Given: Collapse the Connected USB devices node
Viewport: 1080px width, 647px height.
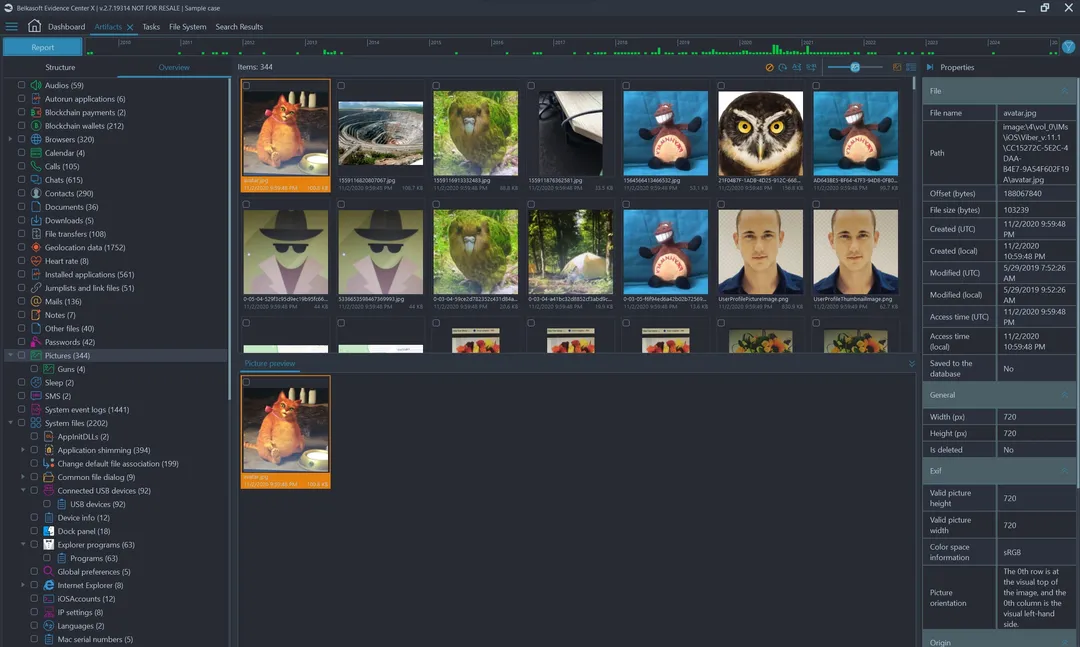Looking at the screenshot, I should point(24,490).
